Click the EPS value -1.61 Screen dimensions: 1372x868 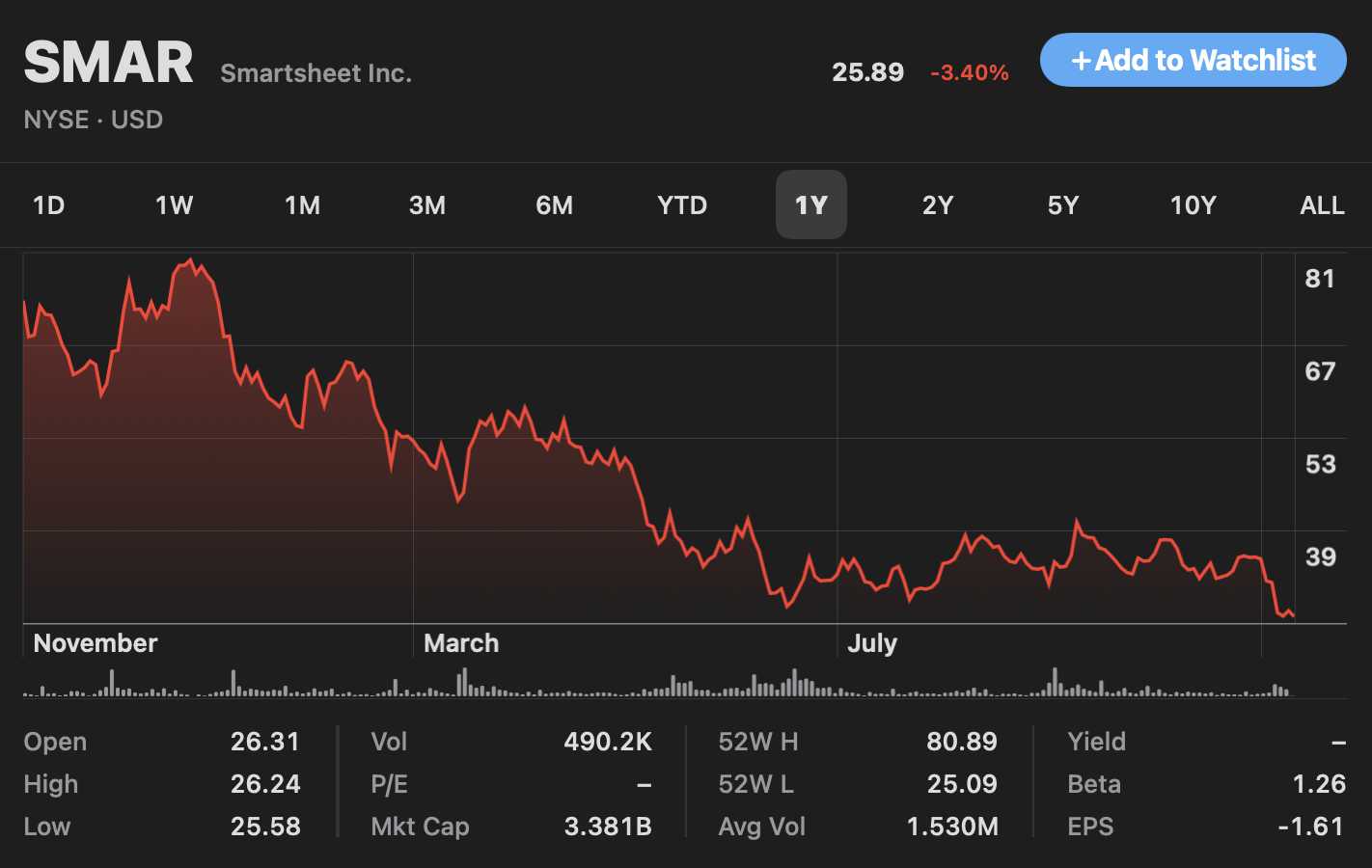[1310, 827]
